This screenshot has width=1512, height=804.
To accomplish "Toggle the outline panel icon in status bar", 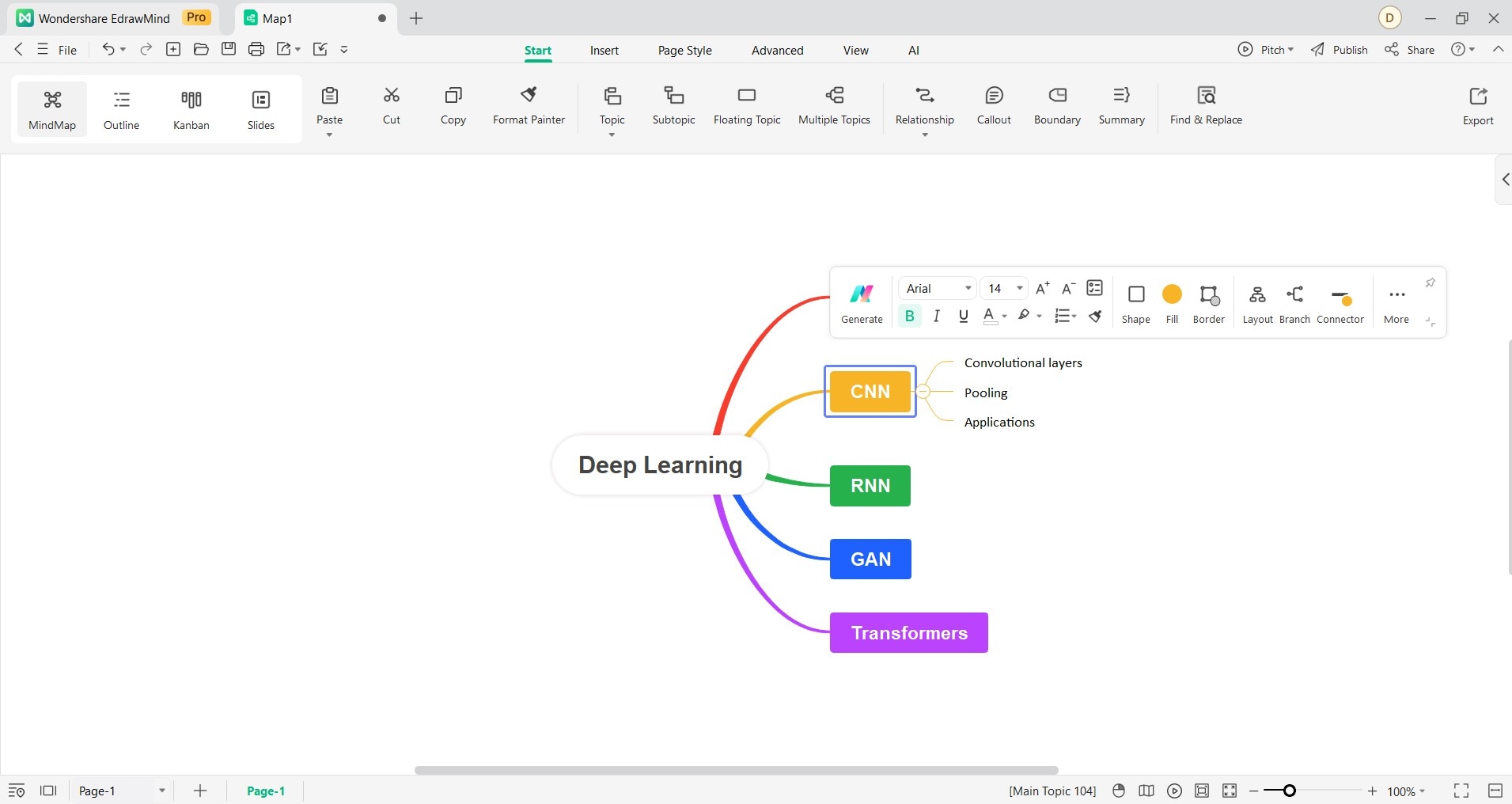I will [17, 791].
